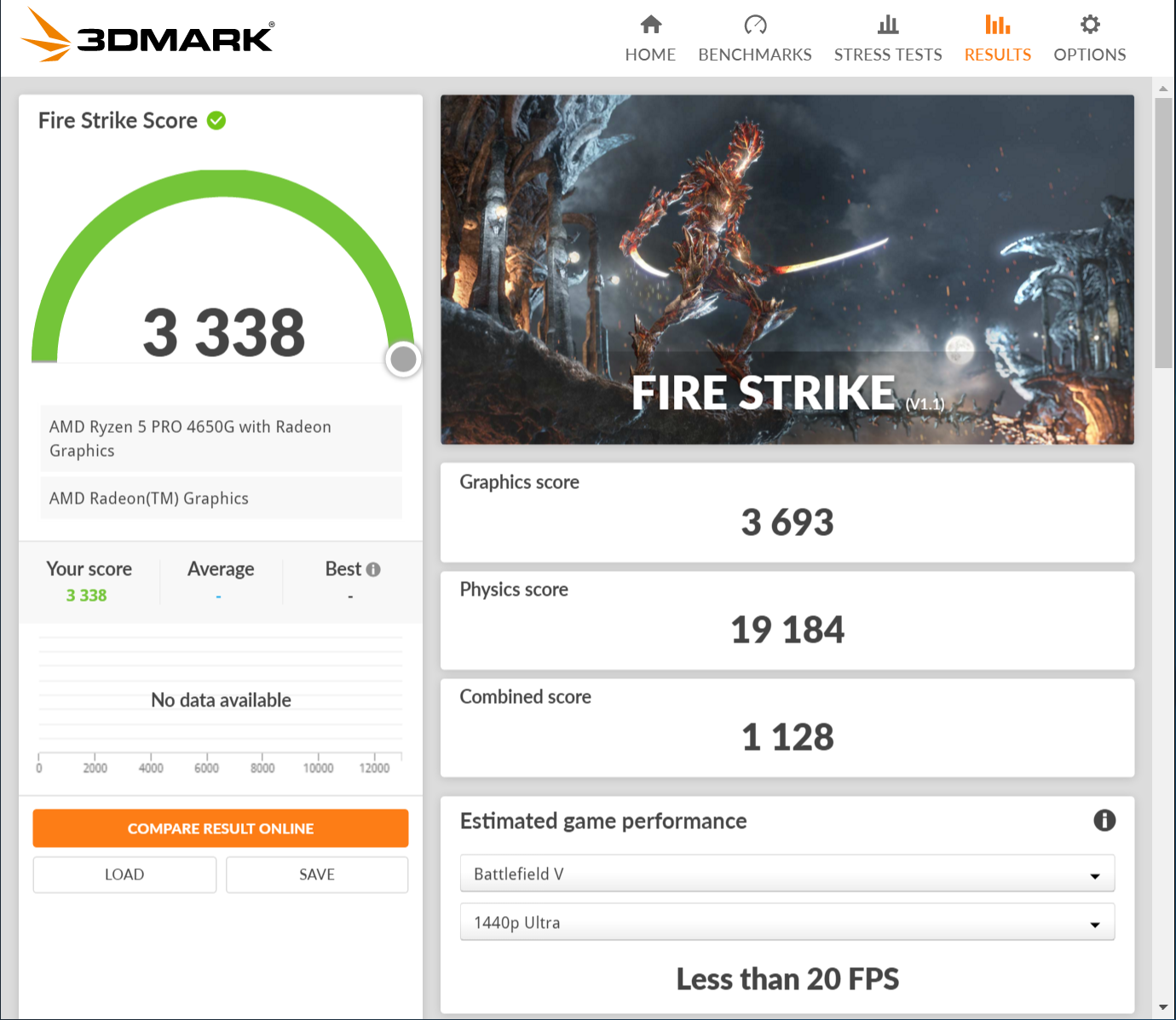
Task: Click the 3DMark logo
Action: (x=147, y=36)
